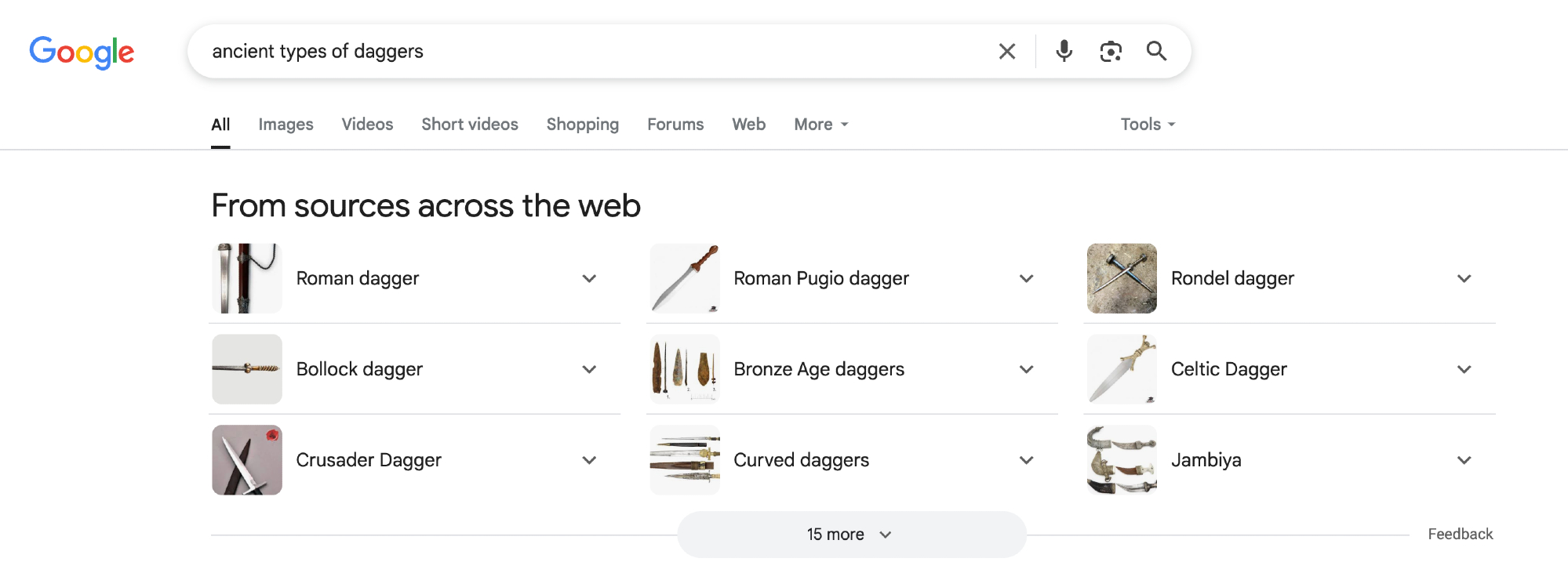The height and width of the screenshot is (580, 1568).
Task: Open the More search filters dropdown
Action: (x=820, y=125)
